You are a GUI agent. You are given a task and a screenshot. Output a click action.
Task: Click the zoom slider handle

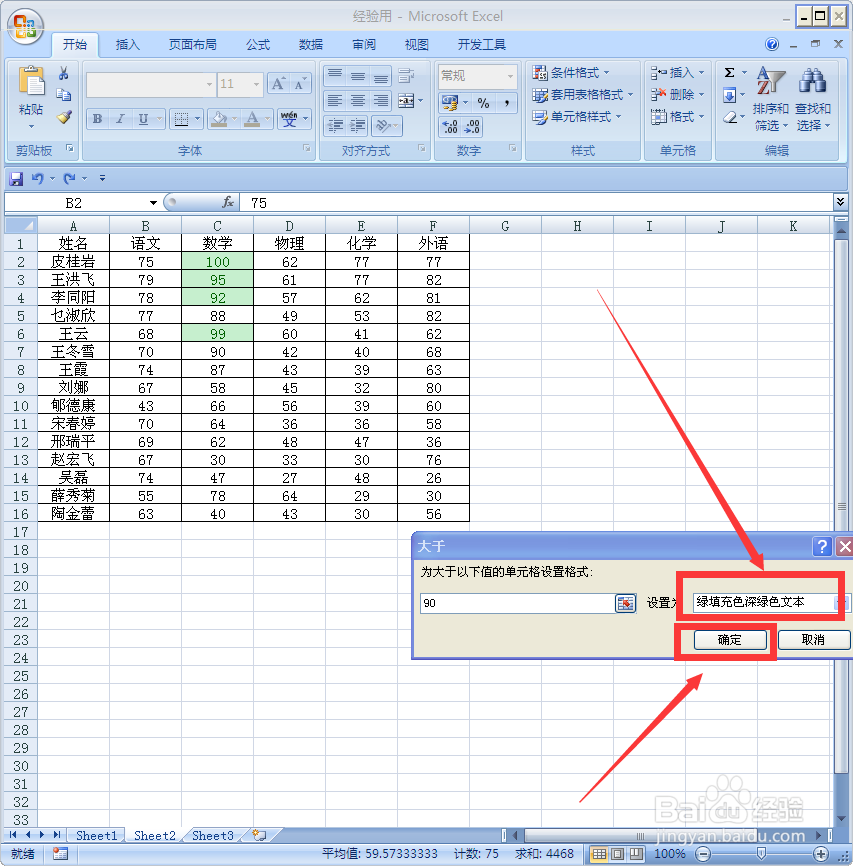(x=761, y=854)
